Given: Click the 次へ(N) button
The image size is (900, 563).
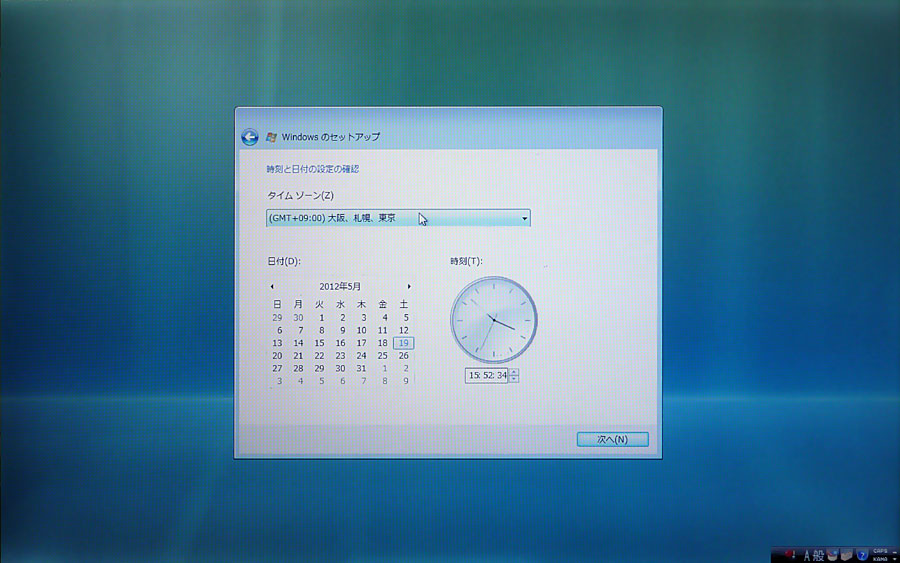Looking at the screenshot, I should point(612,439).
